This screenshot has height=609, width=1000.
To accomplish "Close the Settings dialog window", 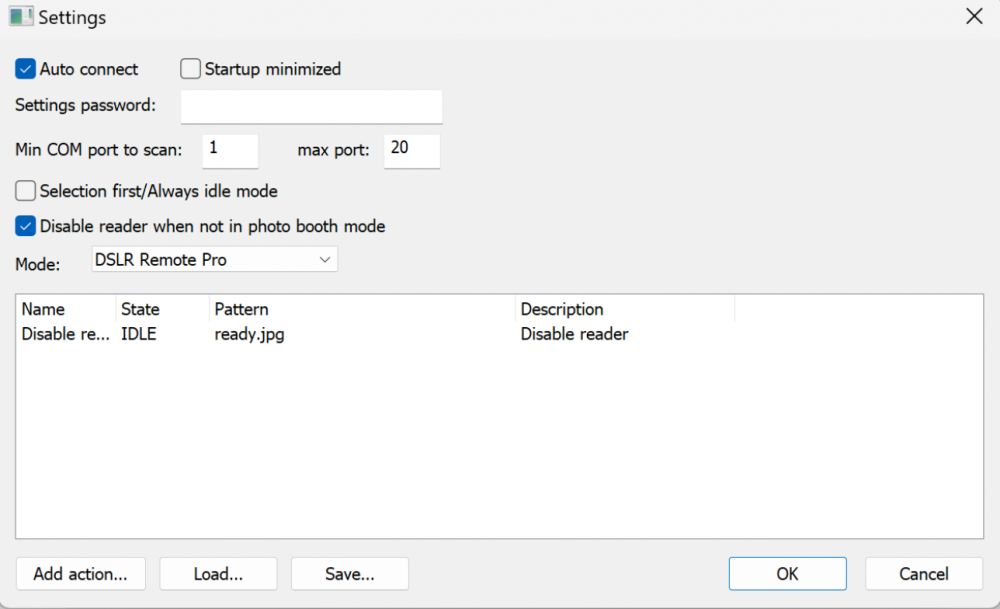I will pyautogui.click(x=973, y=16).
